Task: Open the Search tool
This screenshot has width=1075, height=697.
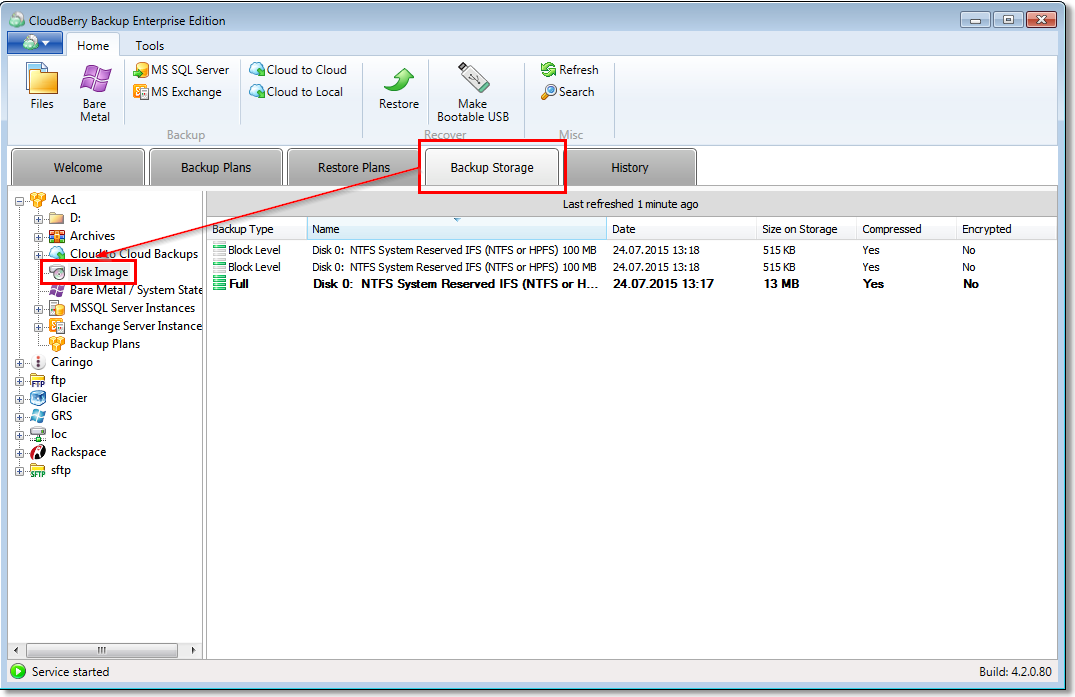Action: click(x=568, y=92)
